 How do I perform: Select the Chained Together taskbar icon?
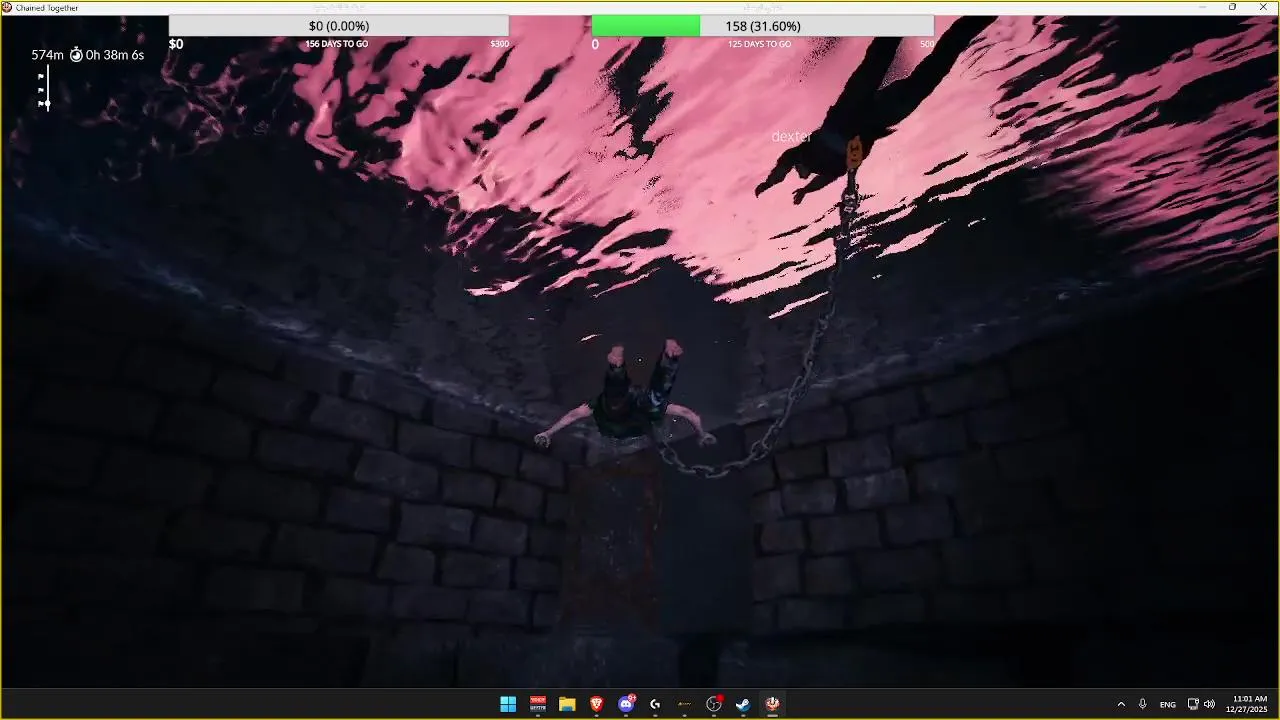point(773,704)
